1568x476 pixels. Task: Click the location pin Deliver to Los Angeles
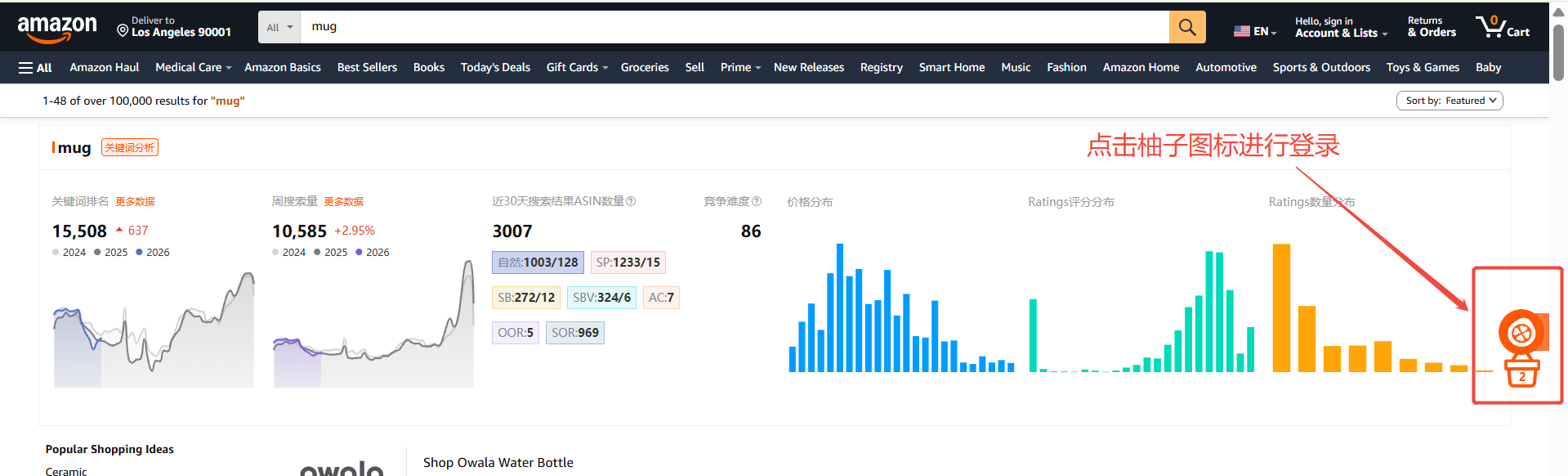[x=174, y=27]
